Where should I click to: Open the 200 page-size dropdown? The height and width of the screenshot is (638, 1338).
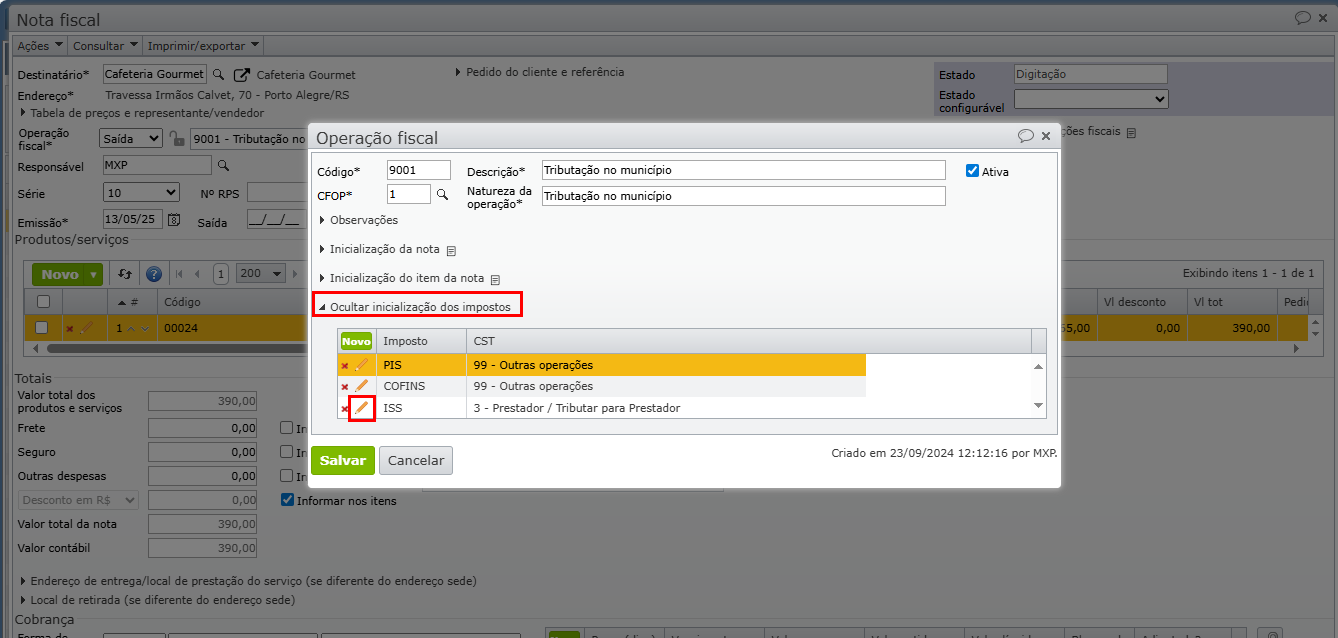pyautogui.click(x=262, y=274)
